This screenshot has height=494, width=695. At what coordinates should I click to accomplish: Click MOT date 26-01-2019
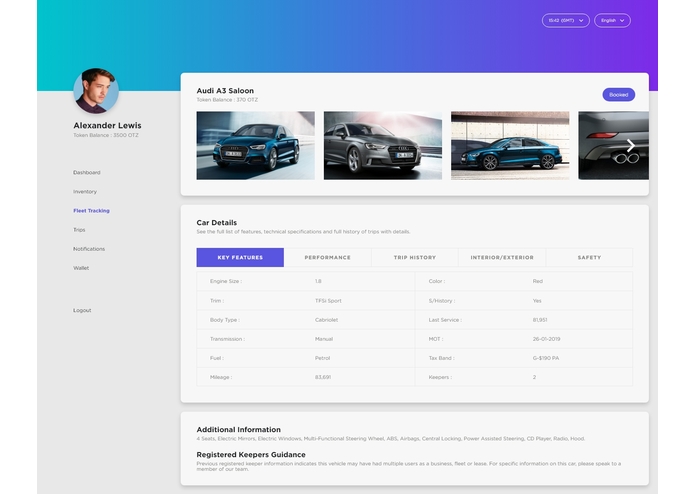pos(547,339)
